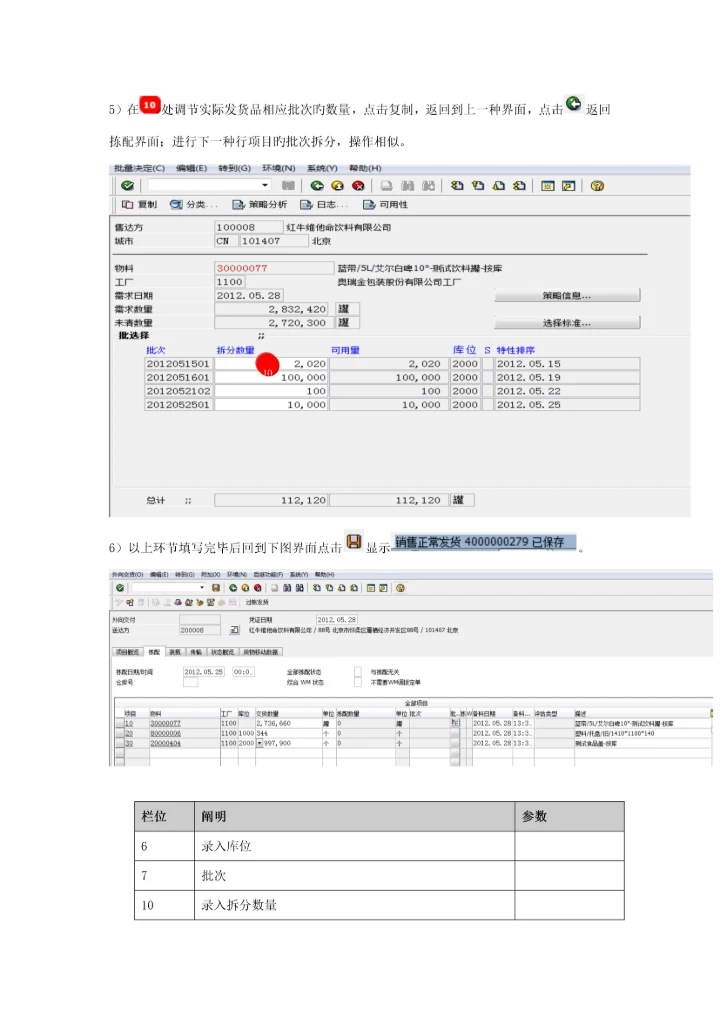
Task: Click the 复制 (Copy) toolbar button
Action: tap(139, 205)
